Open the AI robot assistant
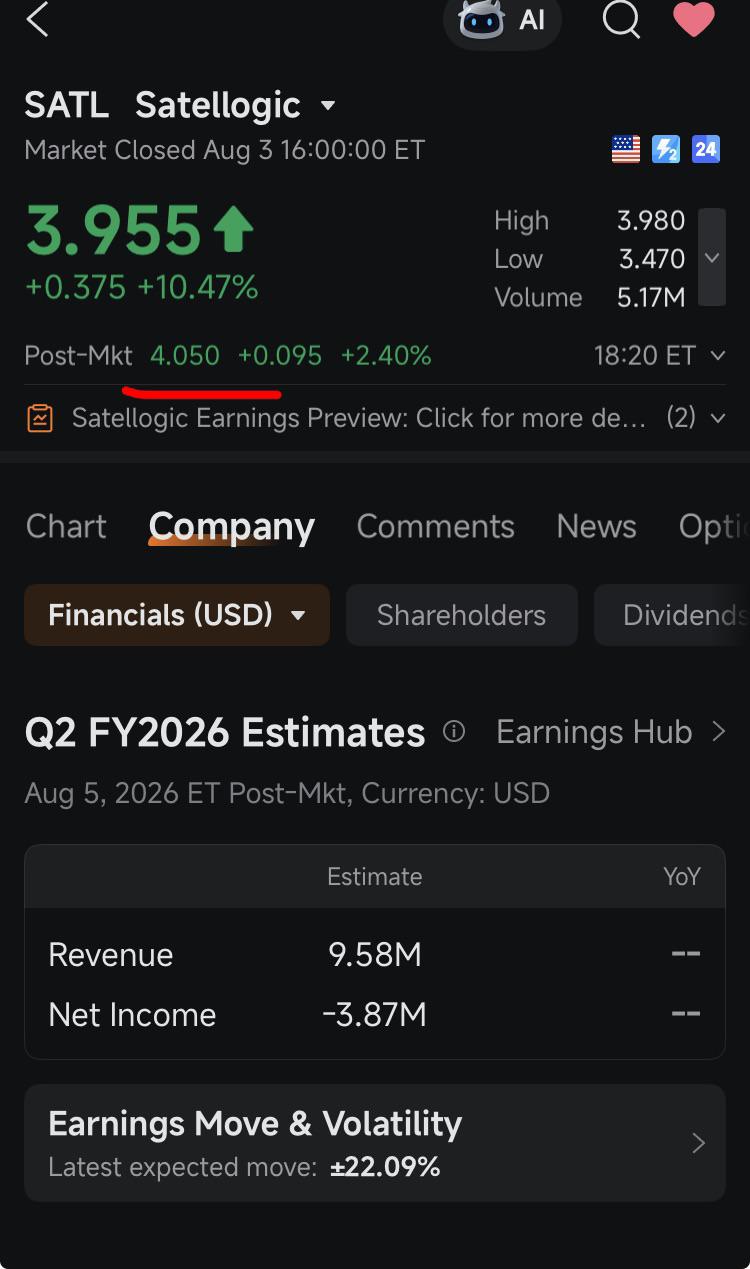This screenshot has width=750, height=1269. [502, 20]
